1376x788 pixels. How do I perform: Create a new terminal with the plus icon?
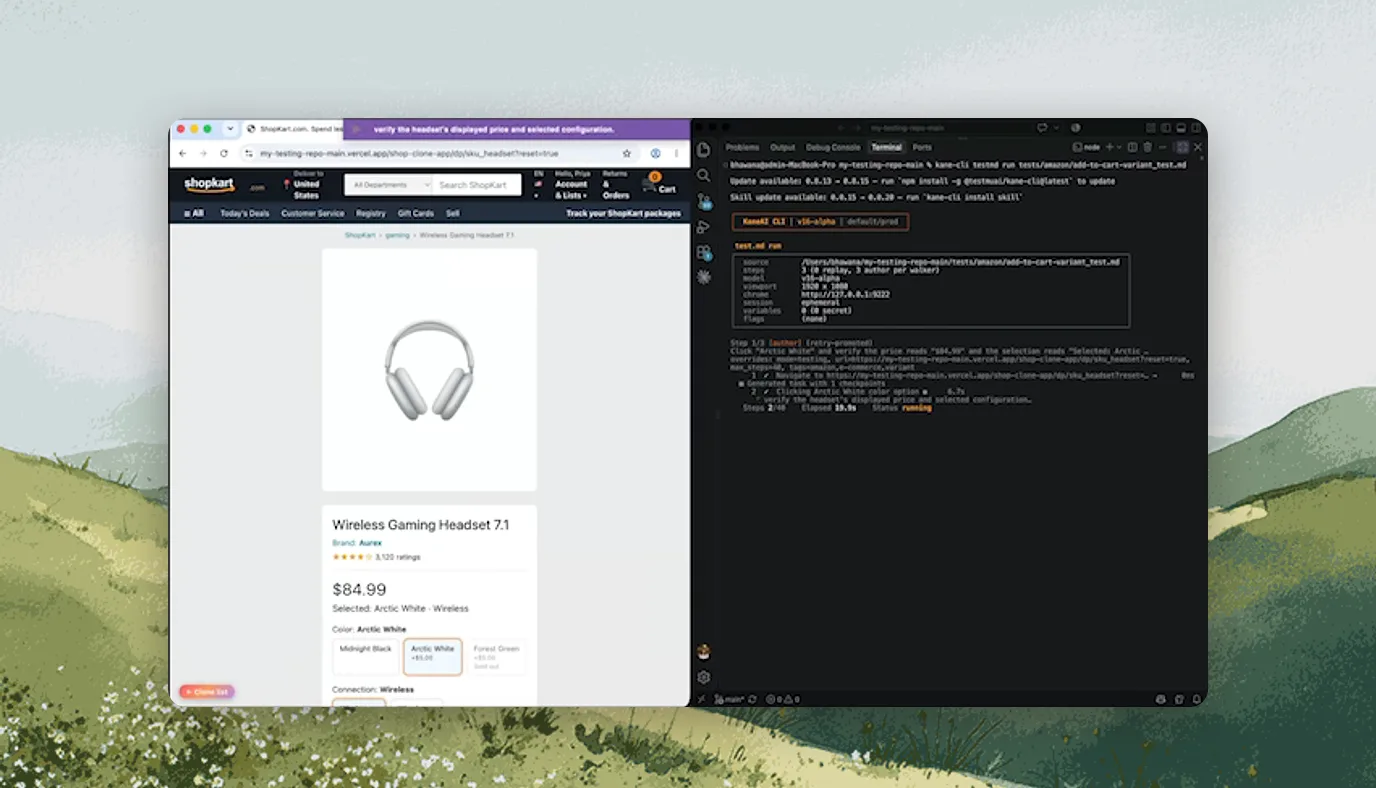[x=1109, y=147]
